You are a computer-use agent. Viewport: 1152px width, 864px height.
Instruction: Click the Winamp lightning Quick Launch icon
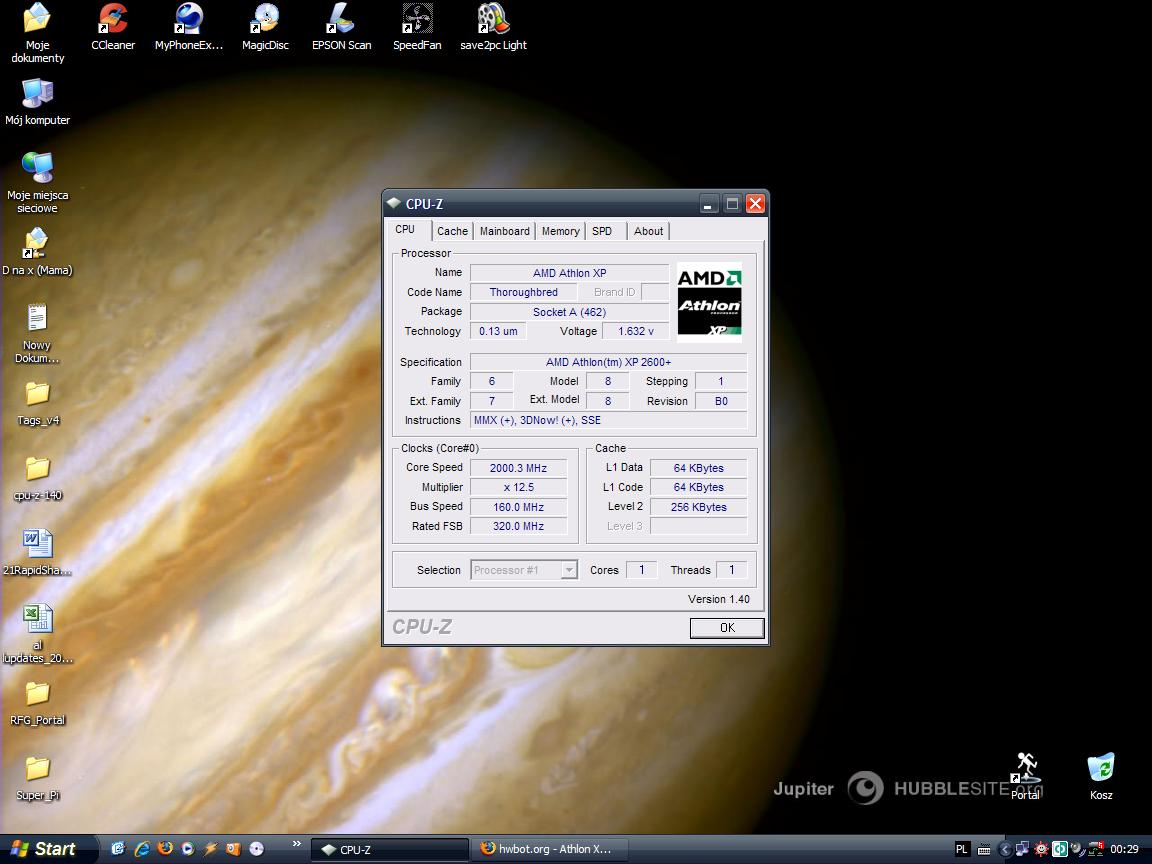[211, 849]
